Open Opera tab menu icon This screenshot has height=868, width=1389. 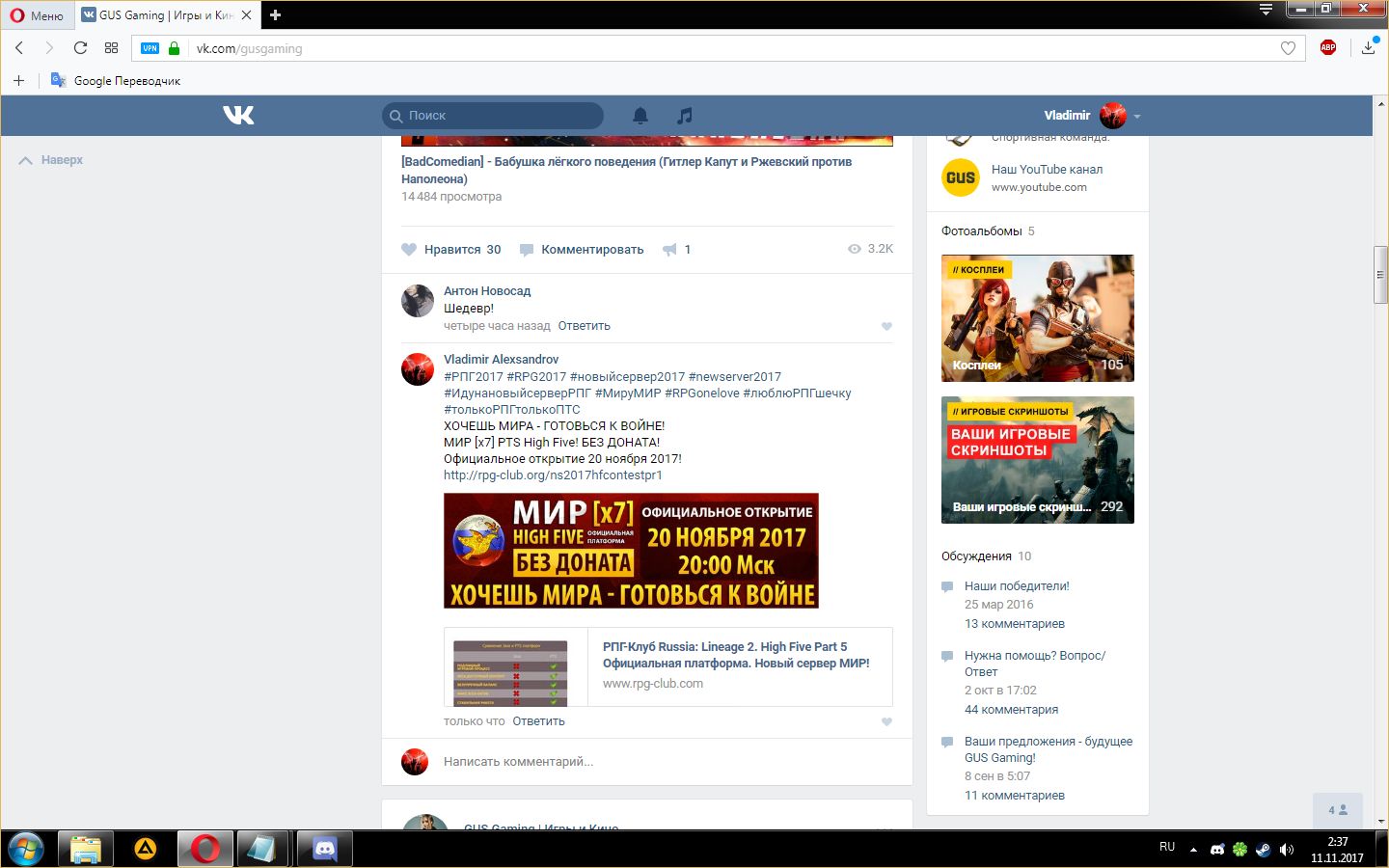(x=1266, y=10)
